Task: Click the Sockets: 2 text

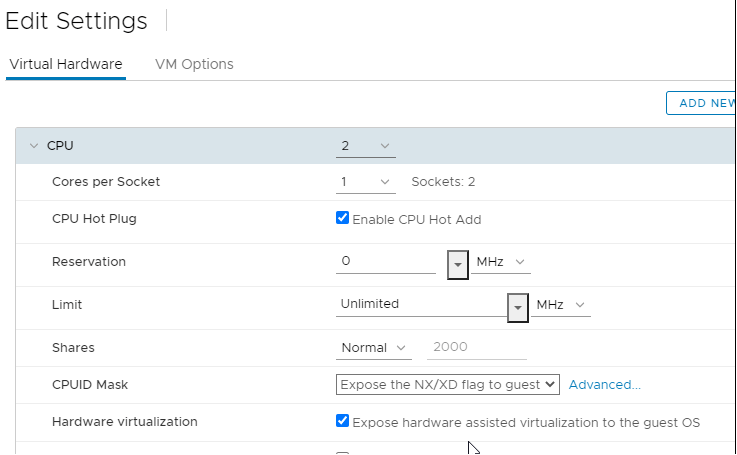Action: (443, 182)
